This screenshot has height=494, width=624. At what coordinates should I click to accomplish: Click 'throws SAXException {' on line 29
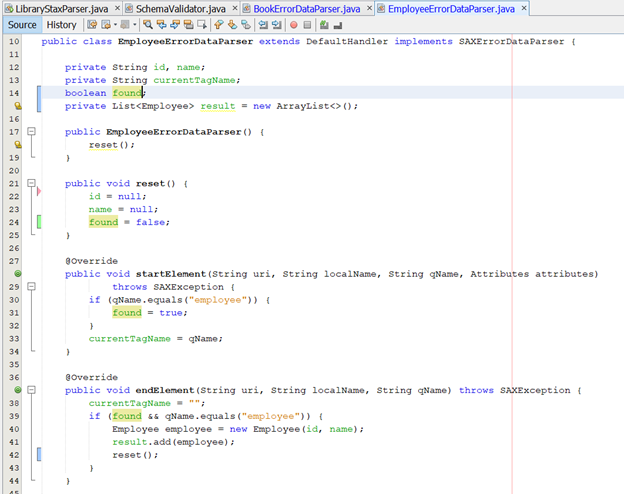click(174, 287)
